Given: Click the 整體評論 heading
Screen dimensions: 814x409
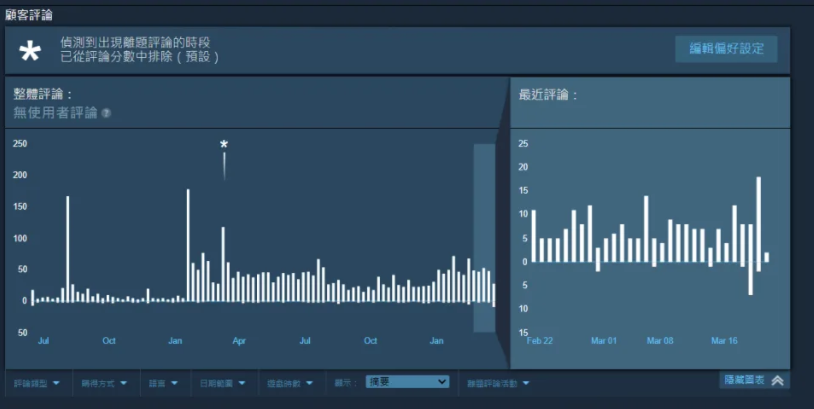Looking at the screenshot, I should 42,93.
